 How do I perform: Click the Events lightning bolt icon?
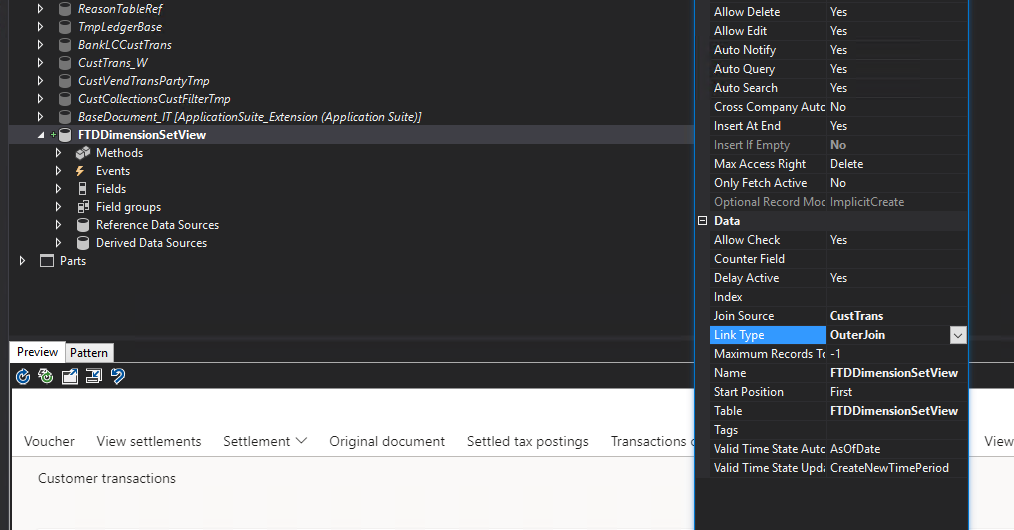tap(80, 171)
